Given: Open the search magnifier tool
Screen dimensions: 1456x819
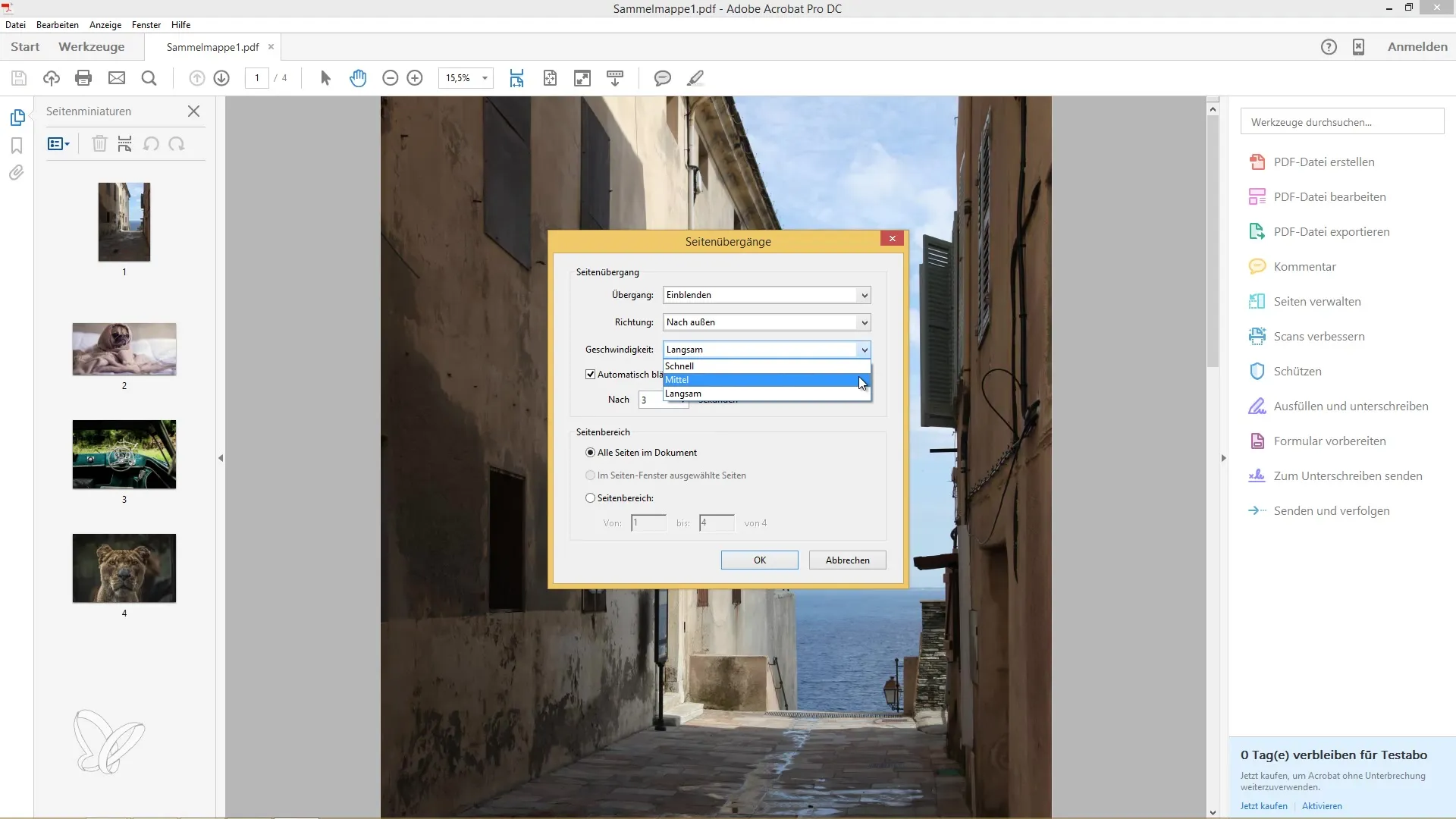Looking at the screenshot, I should (x=149, y=78).
